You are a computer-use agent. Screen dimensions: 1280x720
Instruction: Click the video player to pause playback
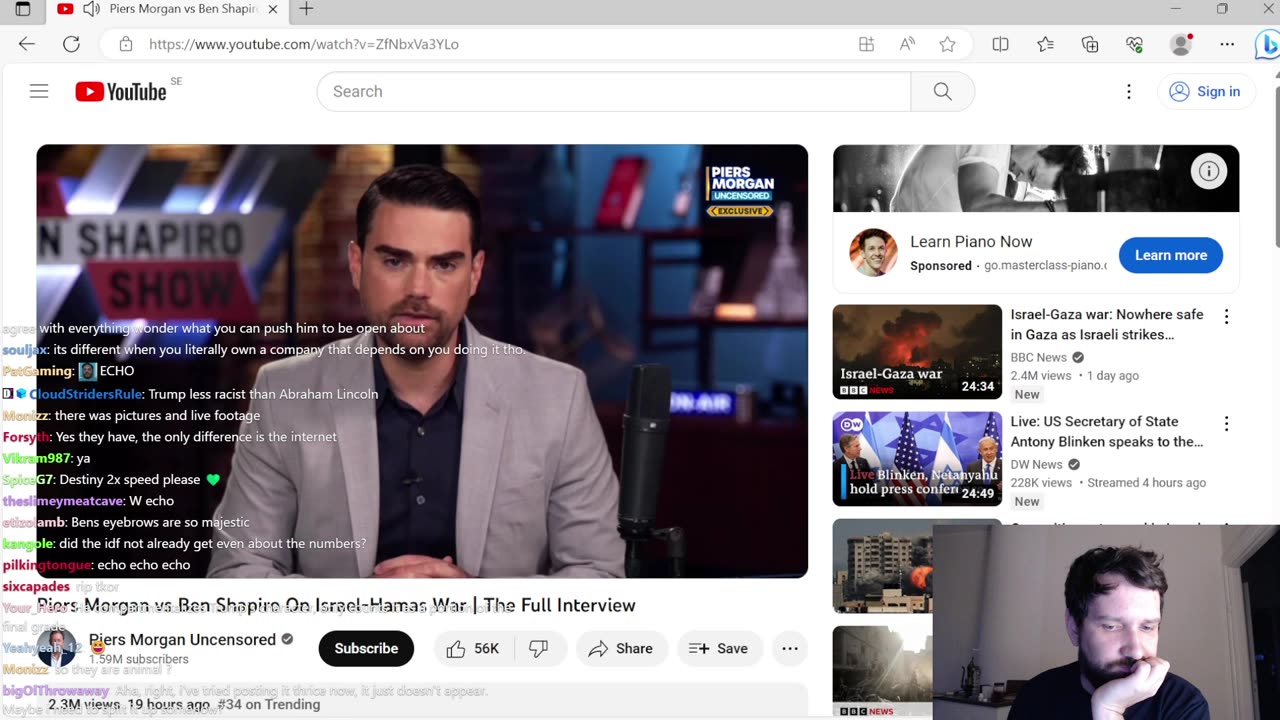[422, 361]
